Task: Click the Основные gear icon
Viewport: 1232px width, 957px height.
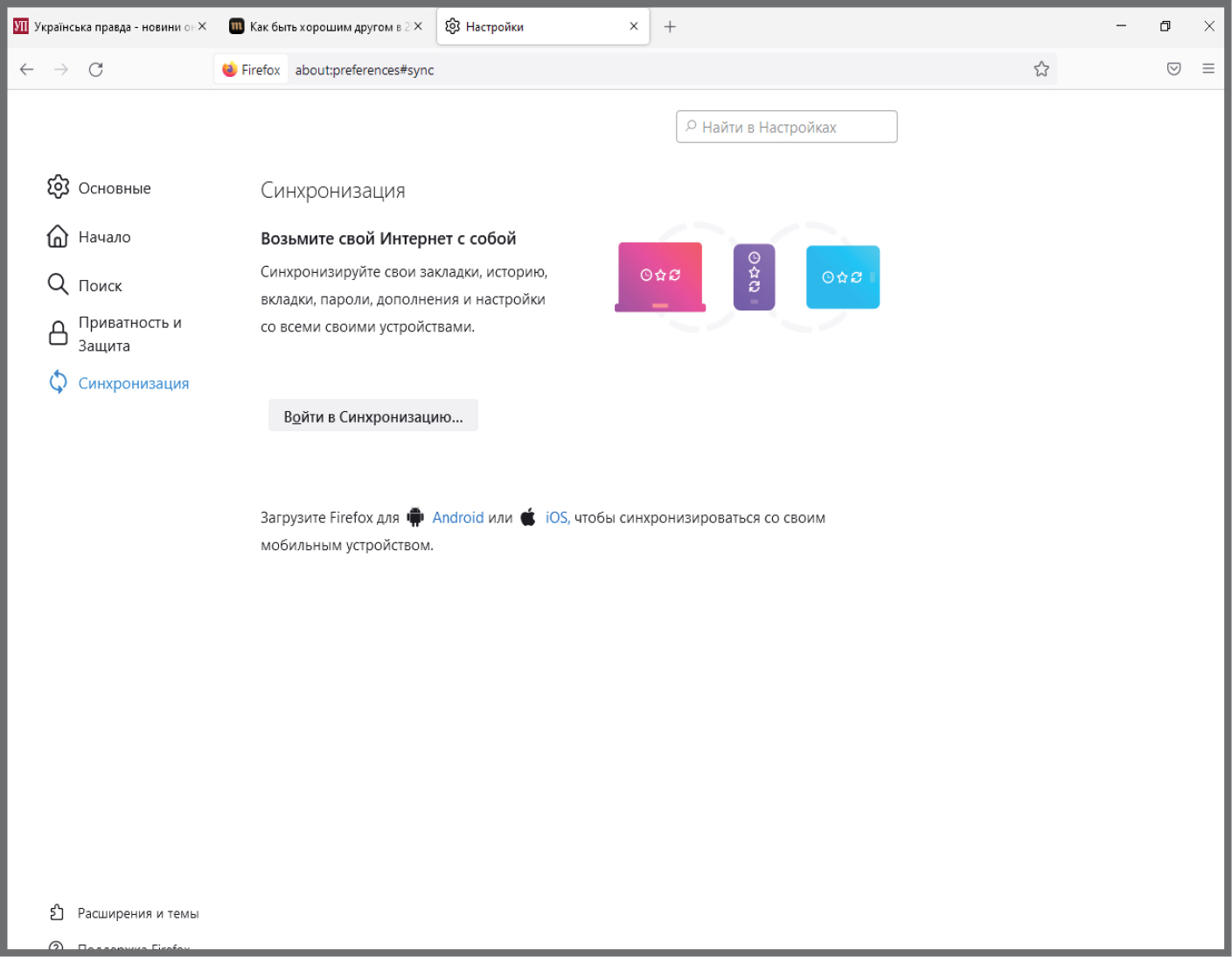Action: pos(58,187)
